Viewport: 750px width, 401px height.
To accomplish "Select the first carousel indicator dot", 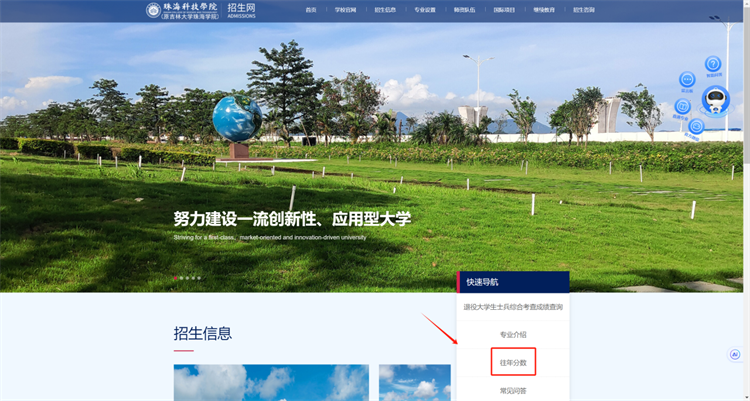I will pyautogui.click(x=176, y=278).
